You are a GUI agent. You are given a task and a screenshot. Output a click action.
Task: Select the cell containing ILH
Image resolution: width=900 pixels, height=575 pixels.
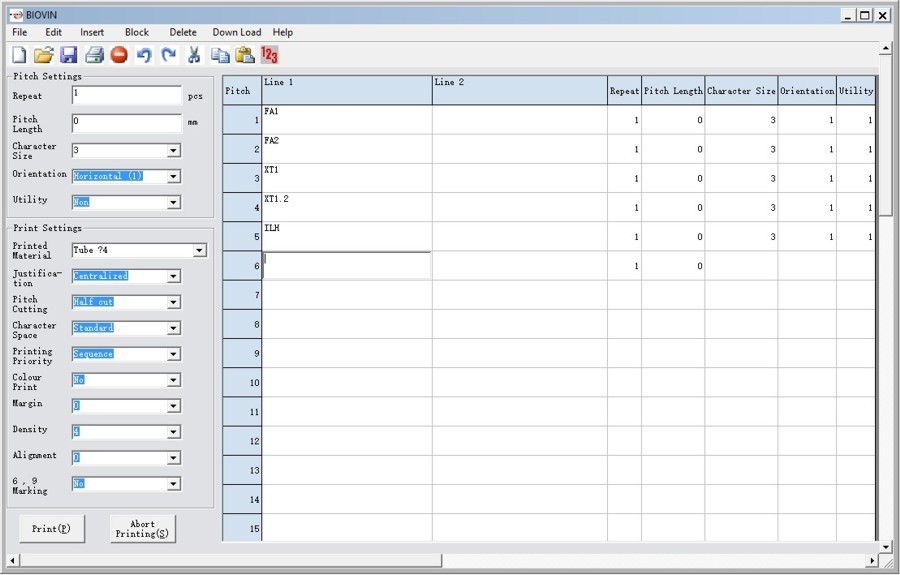click(x=347, y=236)
